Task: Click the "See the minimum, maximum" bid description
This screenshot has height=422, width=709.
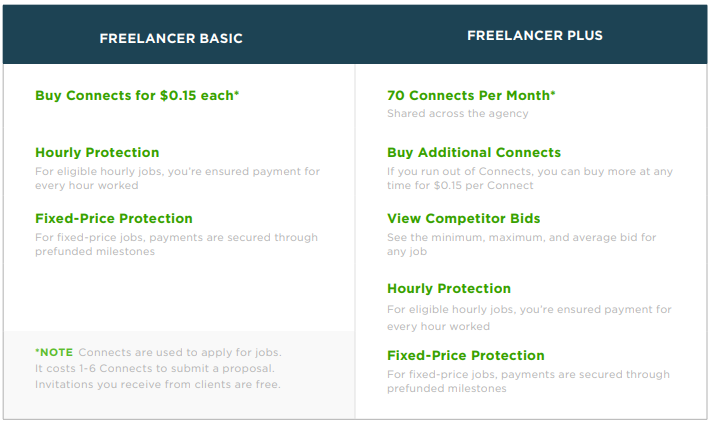Action: 521,244
